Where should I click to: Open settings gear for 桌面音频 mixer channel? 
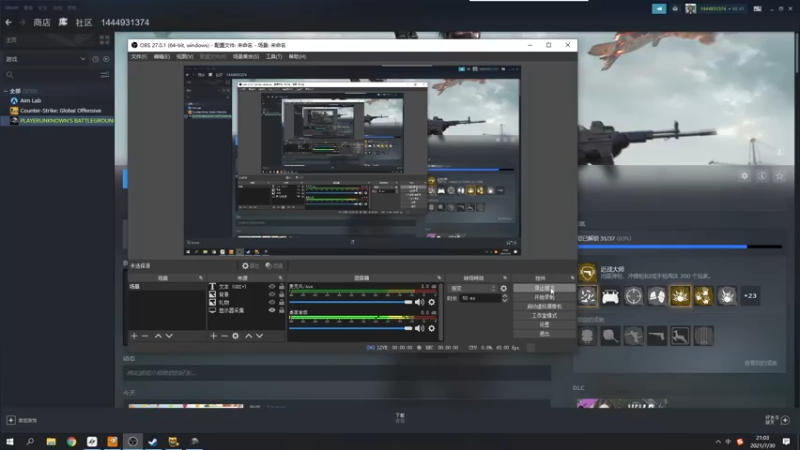point(432,329)
